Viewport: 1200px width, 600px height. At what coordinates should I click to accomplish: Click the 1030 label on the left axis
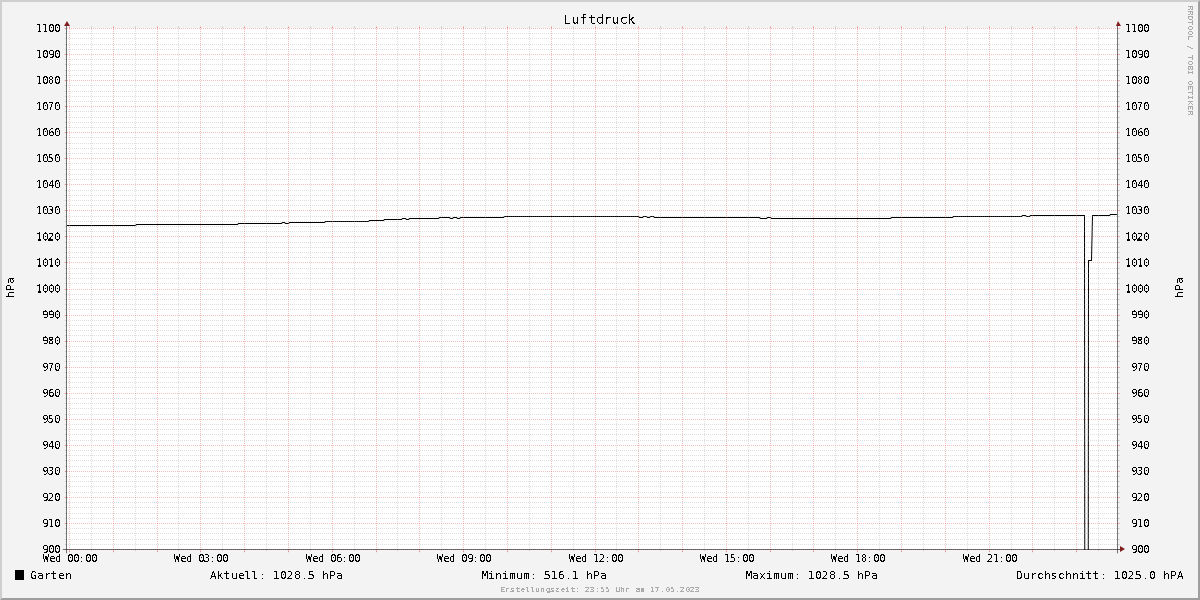[48, 210]
